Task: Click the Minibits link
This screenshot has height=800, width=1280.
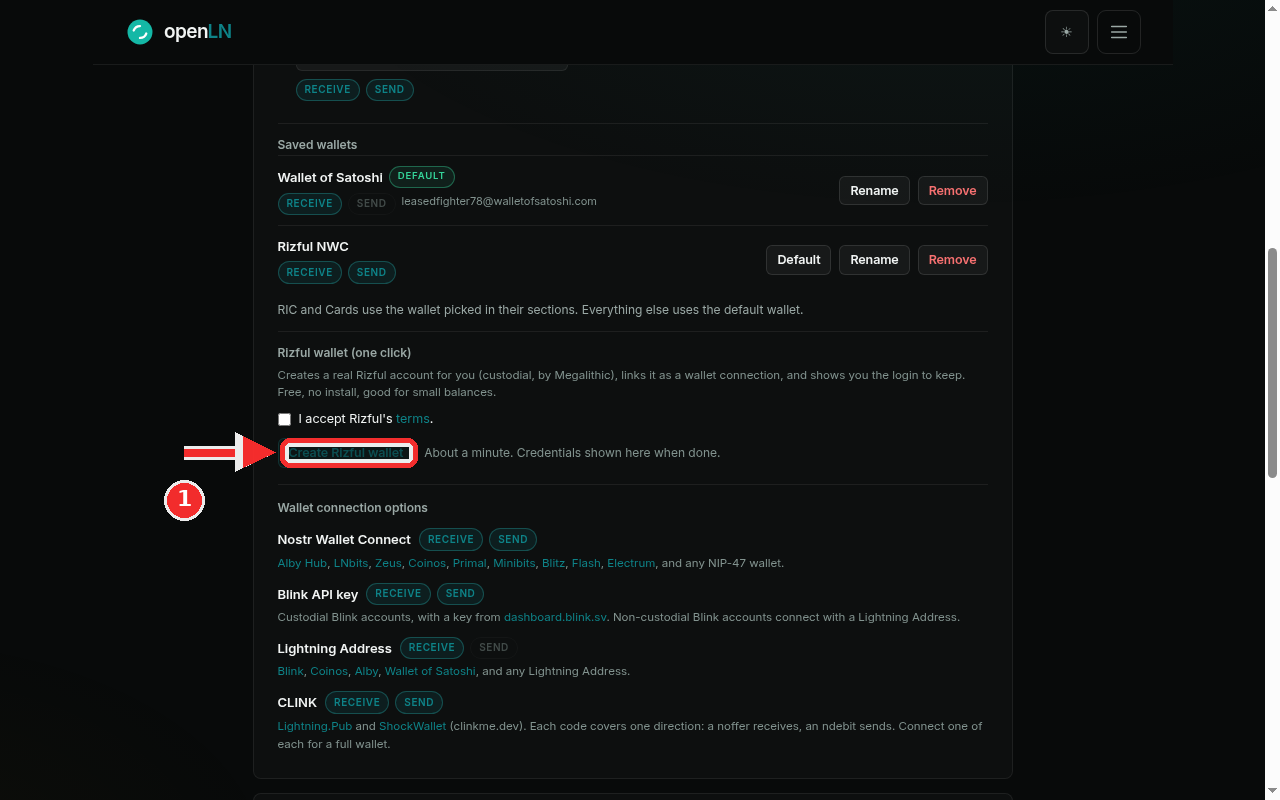Action: click(514, 563)
